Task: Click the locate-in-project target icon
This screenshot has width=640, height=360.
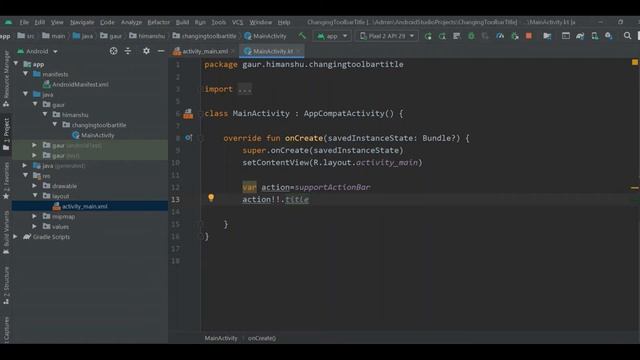Action: point(113,51)
